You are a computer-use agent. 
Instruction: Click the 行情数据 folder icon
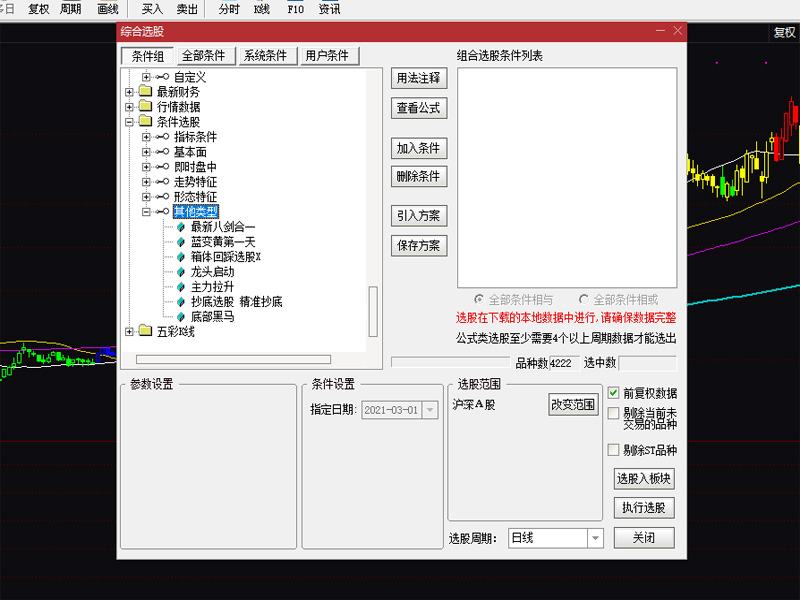146,107
